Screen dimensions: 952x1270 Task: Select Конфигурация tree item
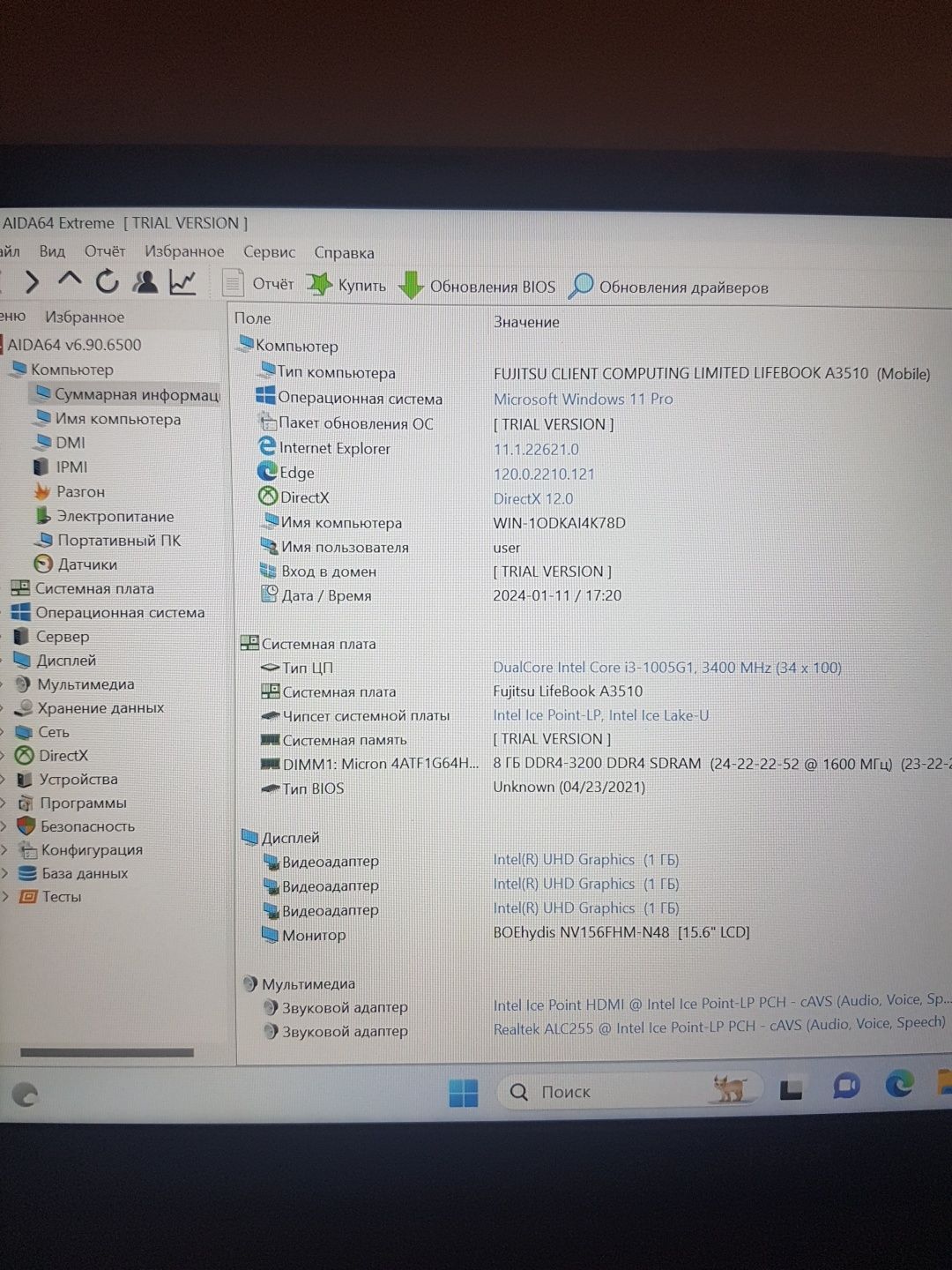click(80, 849)
